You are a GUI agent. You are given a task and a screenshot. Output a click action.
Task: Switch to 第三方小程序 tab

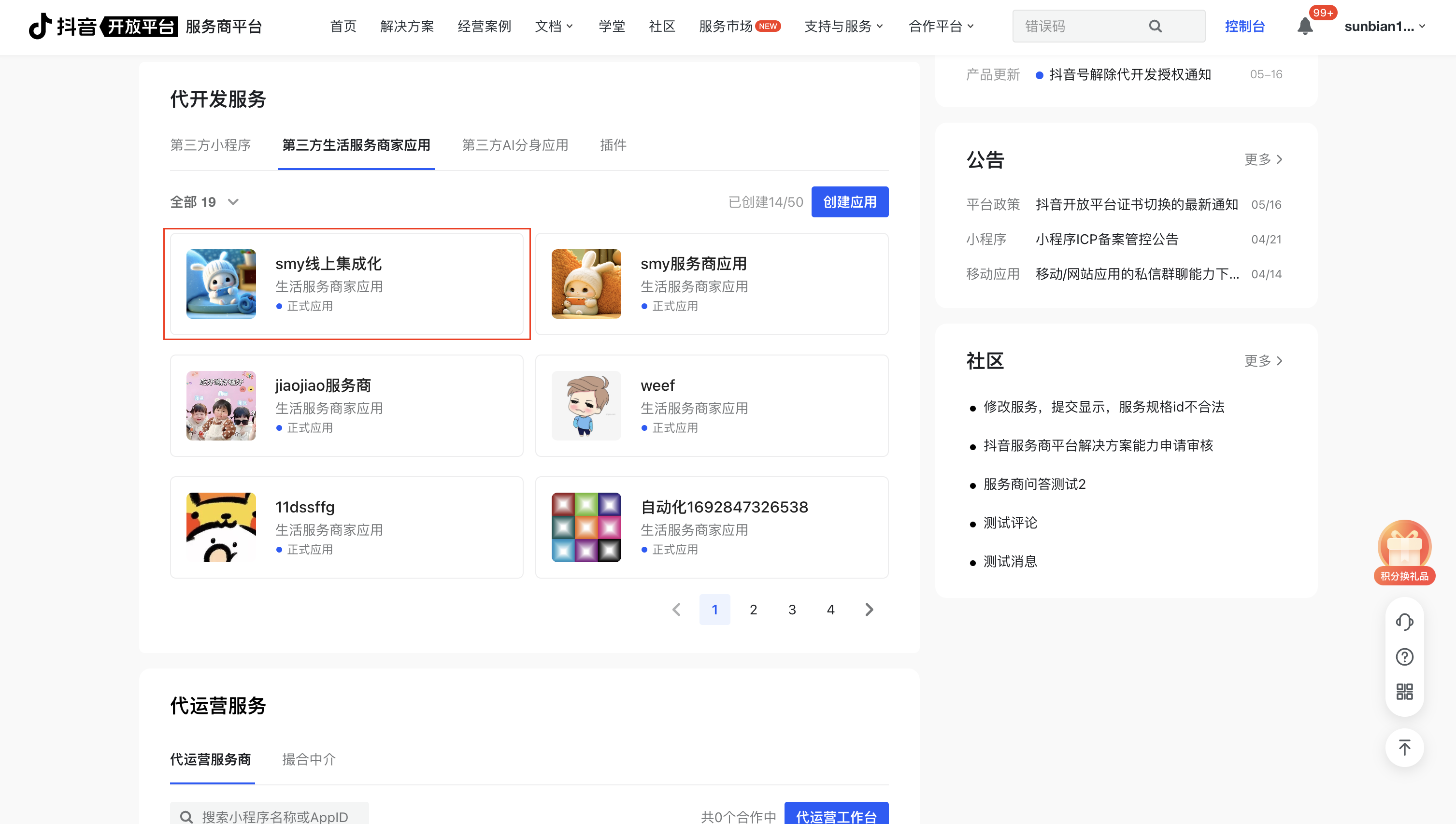pyautogui.click(x=211, y=145)
